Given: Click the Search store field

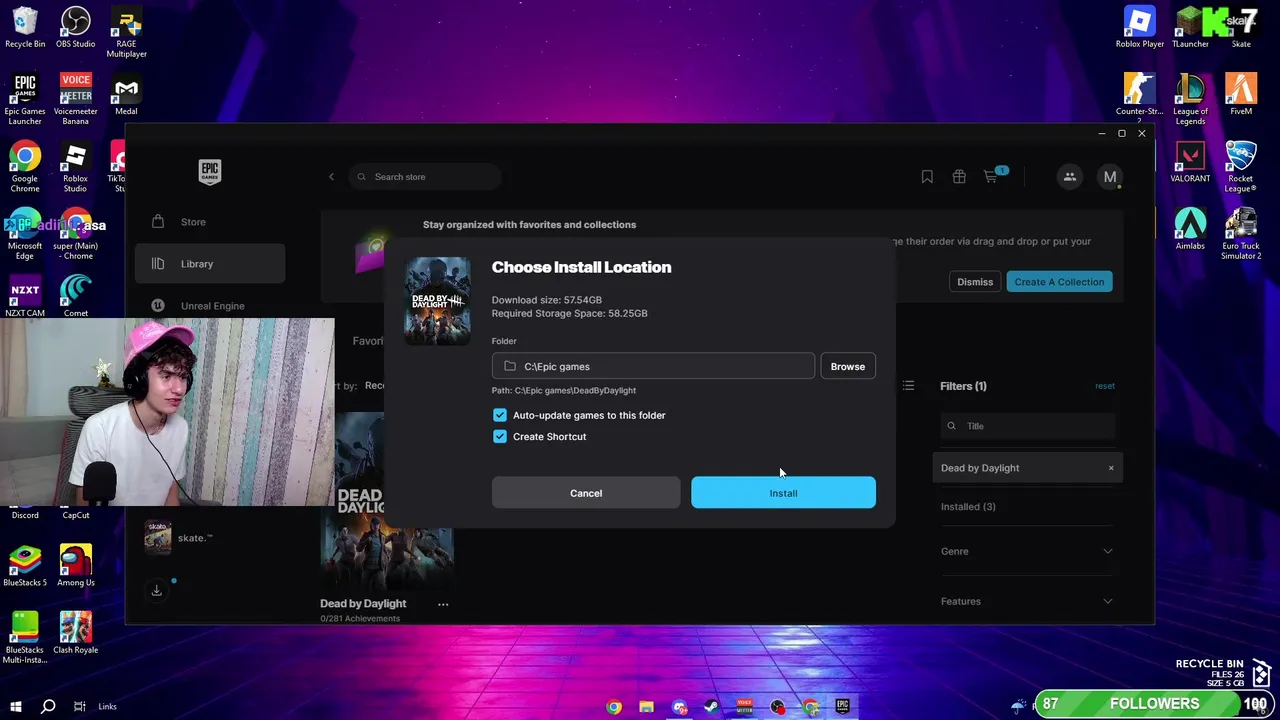Looking at the screenshot, I should (425, 177).
